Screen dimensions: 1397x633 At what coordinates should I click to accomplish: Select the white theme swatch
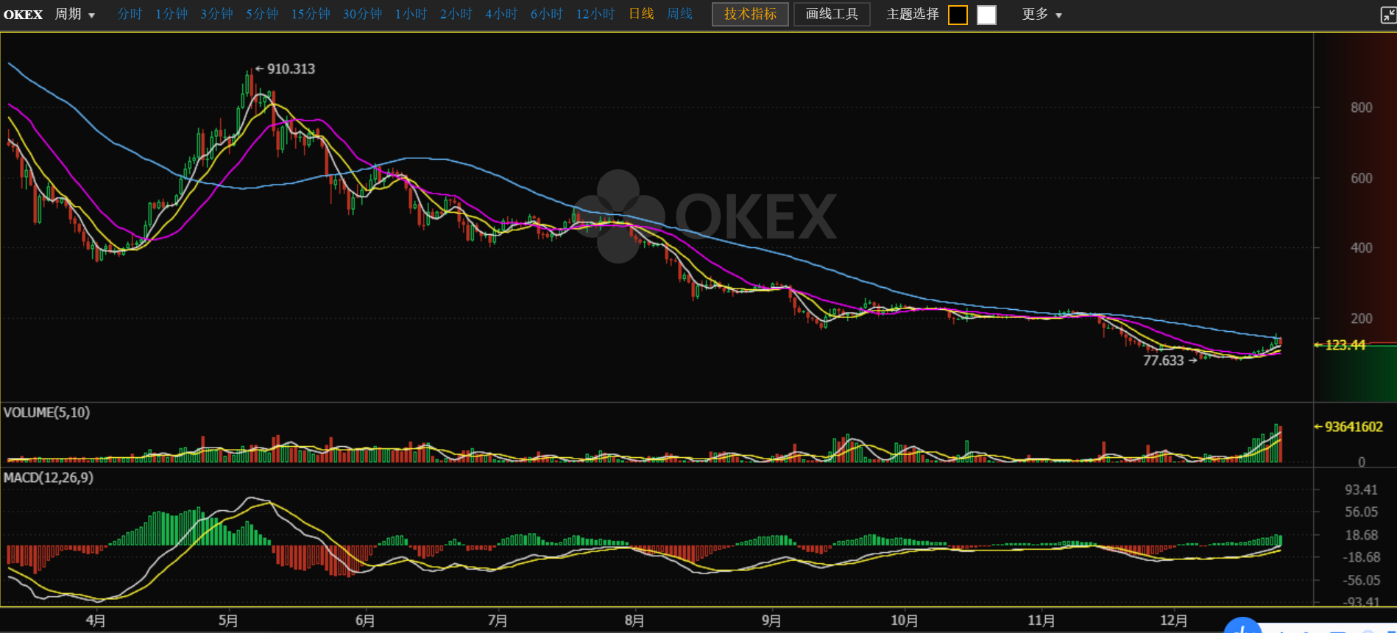(x=987, y=15)
